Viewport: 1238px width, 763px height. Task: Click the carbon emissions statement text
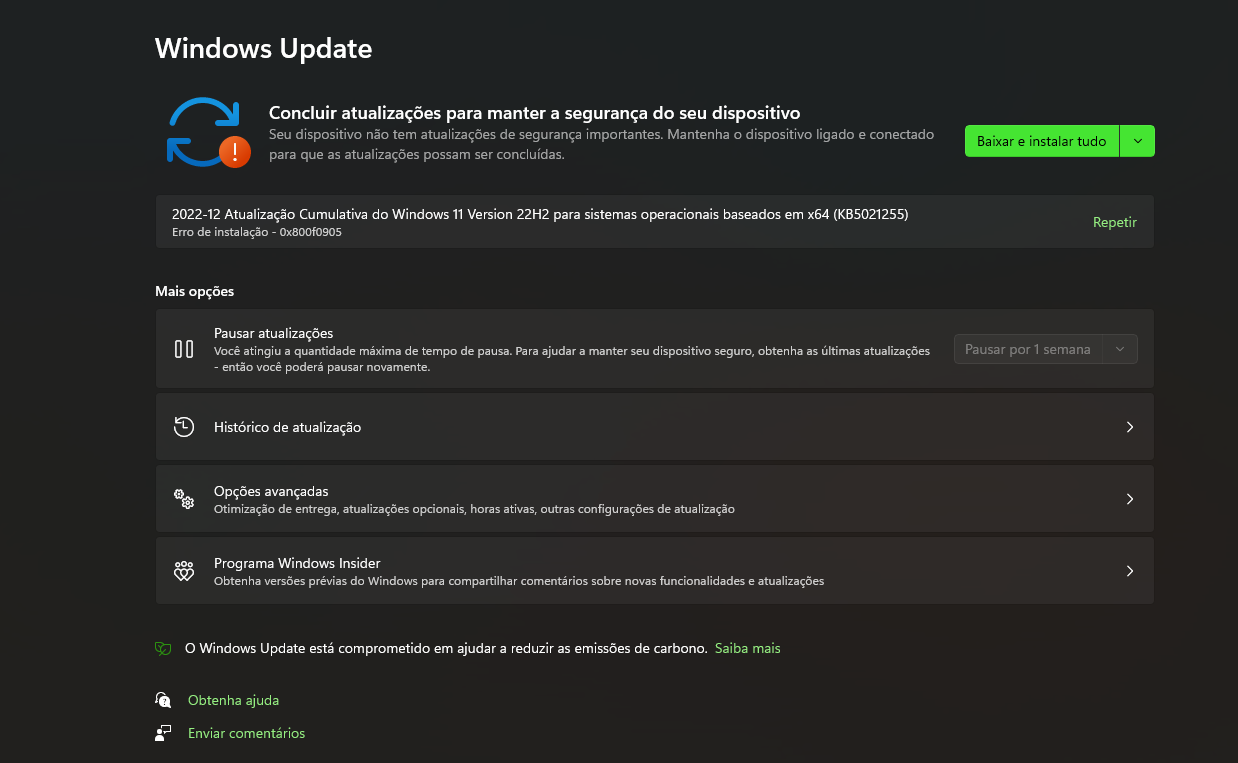click(446, 649)
